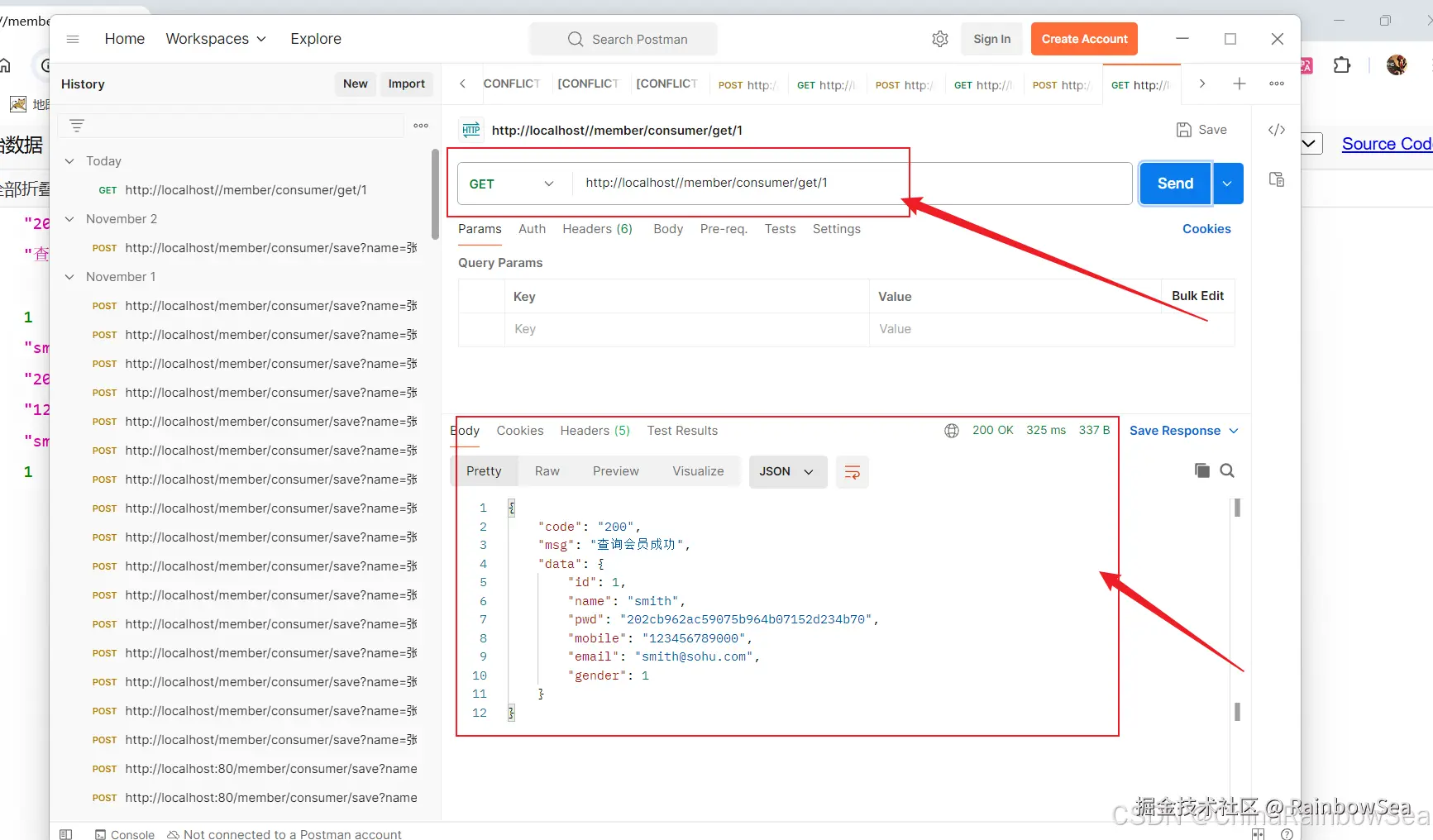1433x840 pixels.
Task: Click the query param Value field
Action: 1052,329
